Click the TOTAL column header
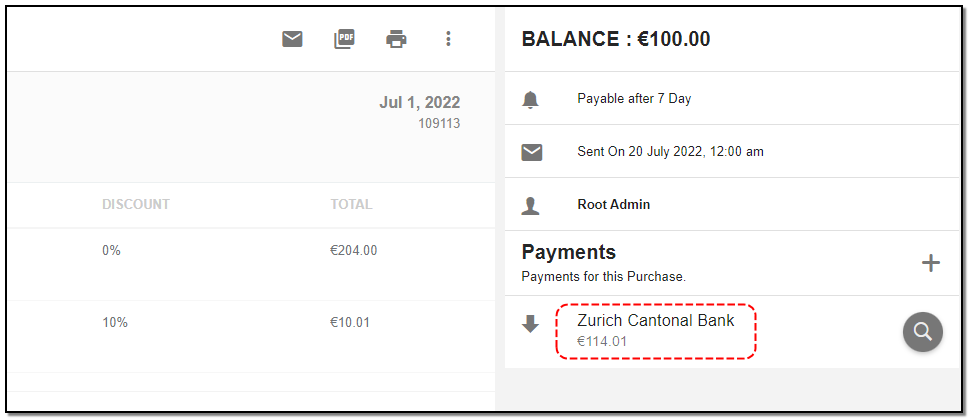 pos(351,204)
